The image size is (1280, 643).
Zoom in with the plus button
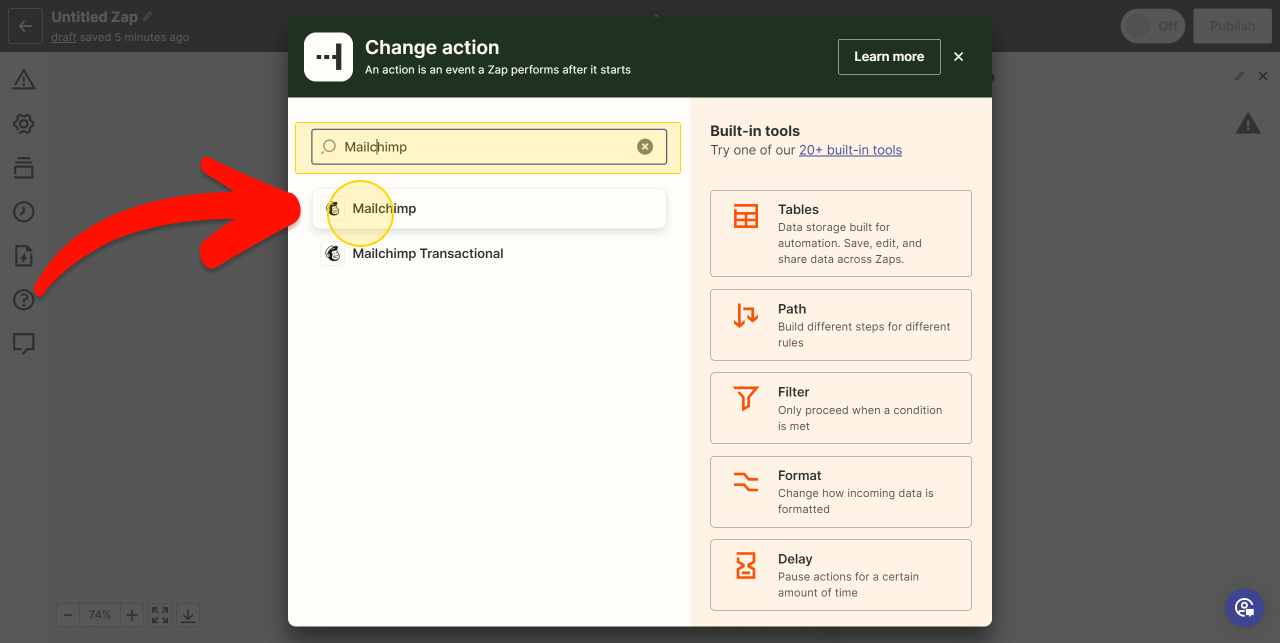pyautogui.click(x=131, y=615)
